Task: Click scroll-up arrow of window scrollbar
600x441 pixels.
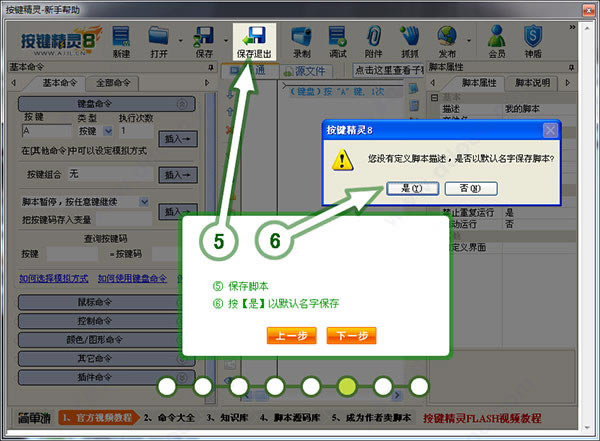Action: coord(587,28)
